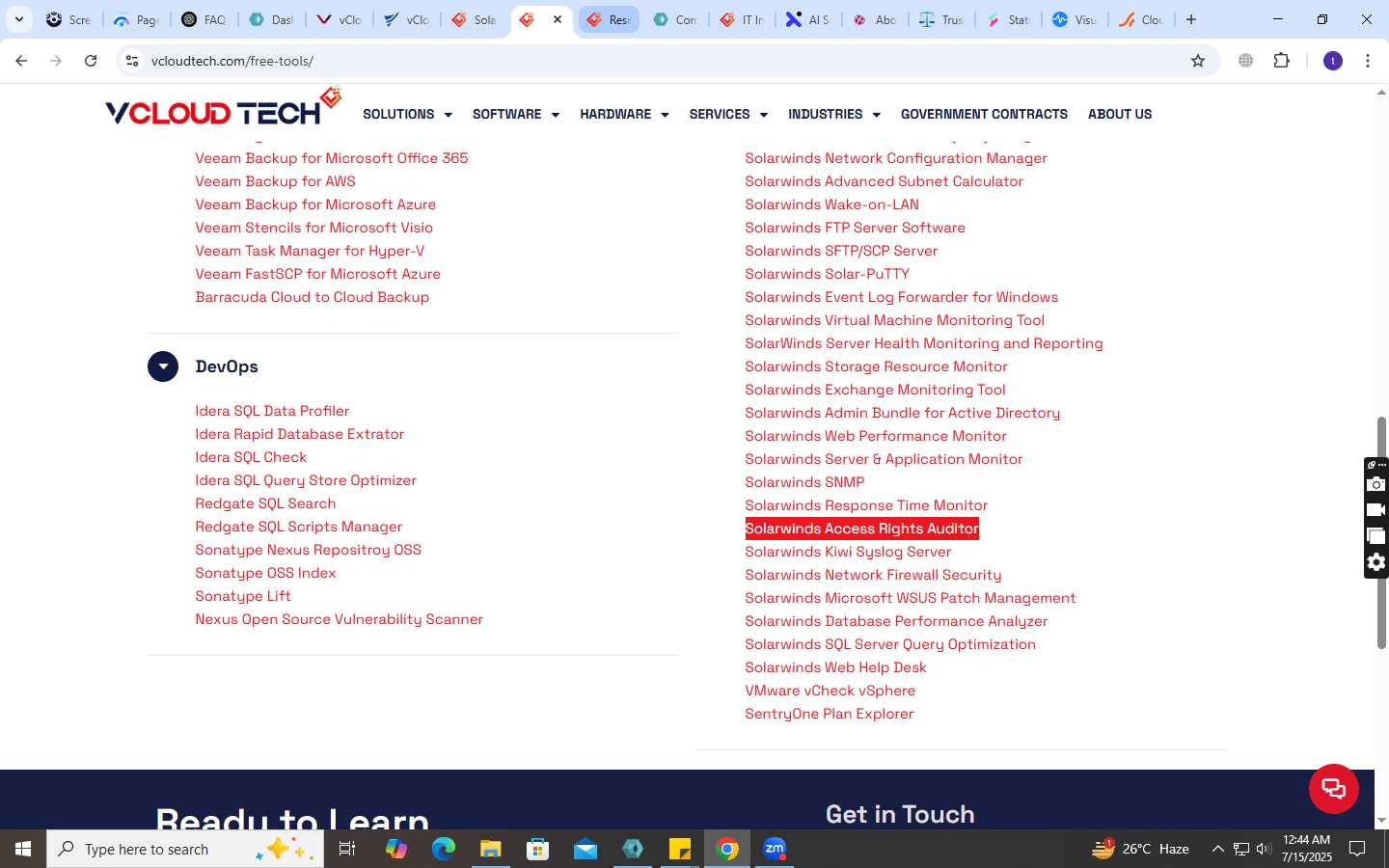Open the weather widget showing 26°C Haze
Image resolution: width=1389 pixels, height=868 pixels.
click(1140, 849)
